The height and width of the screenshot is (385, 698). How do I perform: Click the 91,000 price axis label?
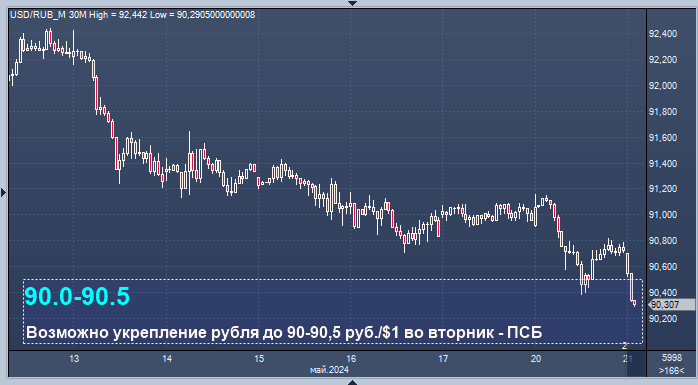click(663, 215)
